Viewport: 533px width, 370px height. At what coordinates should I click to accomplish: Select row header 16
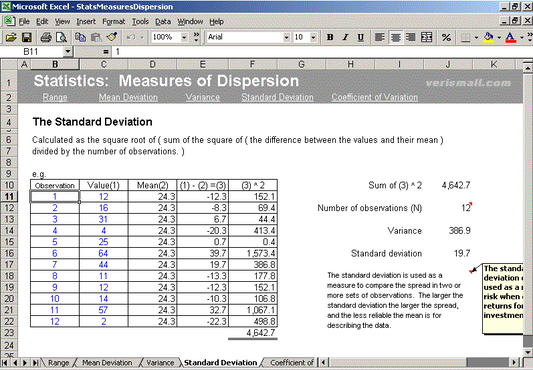tap(9, 253)
